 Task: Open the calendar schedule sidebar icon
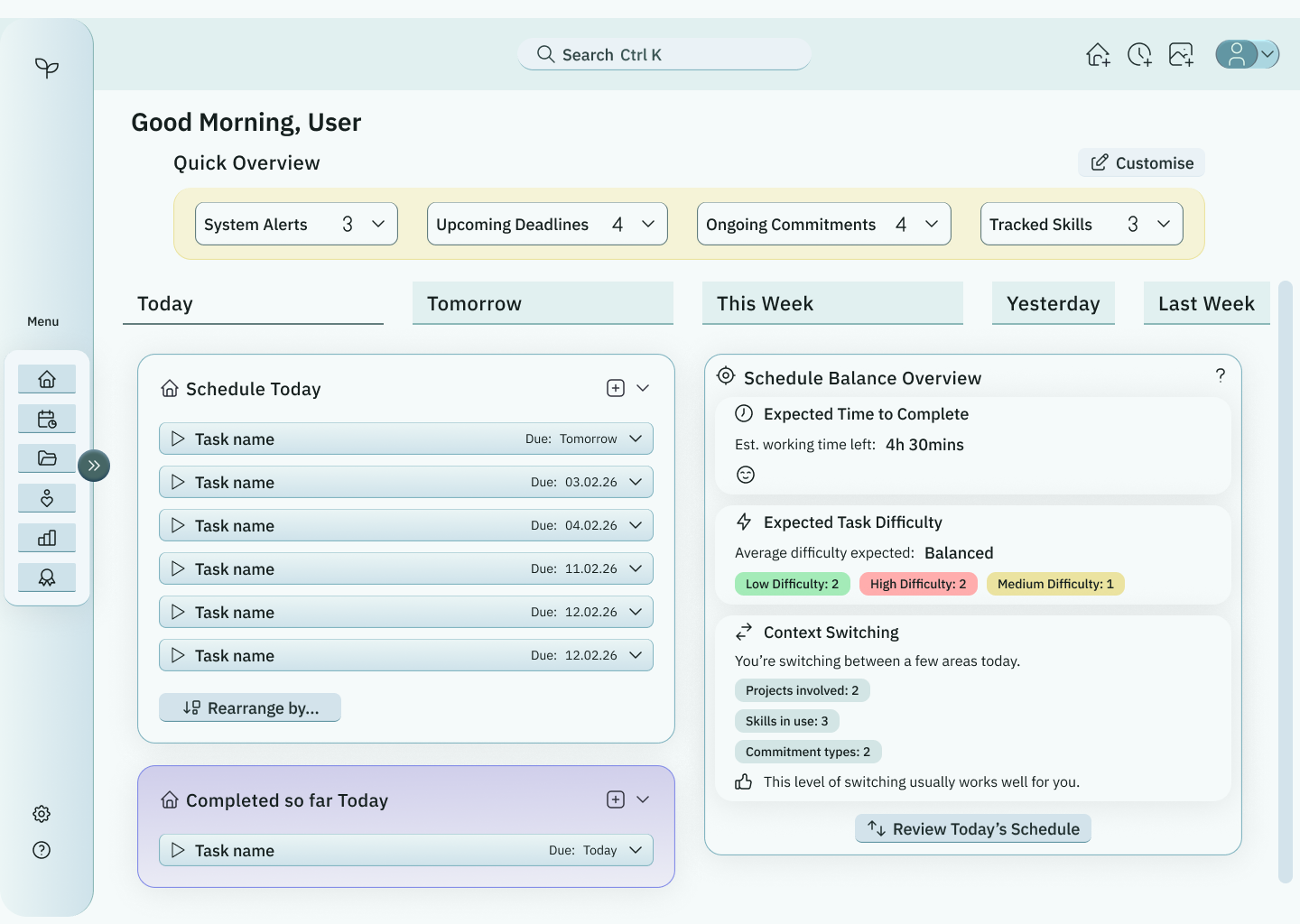(47, 419)
